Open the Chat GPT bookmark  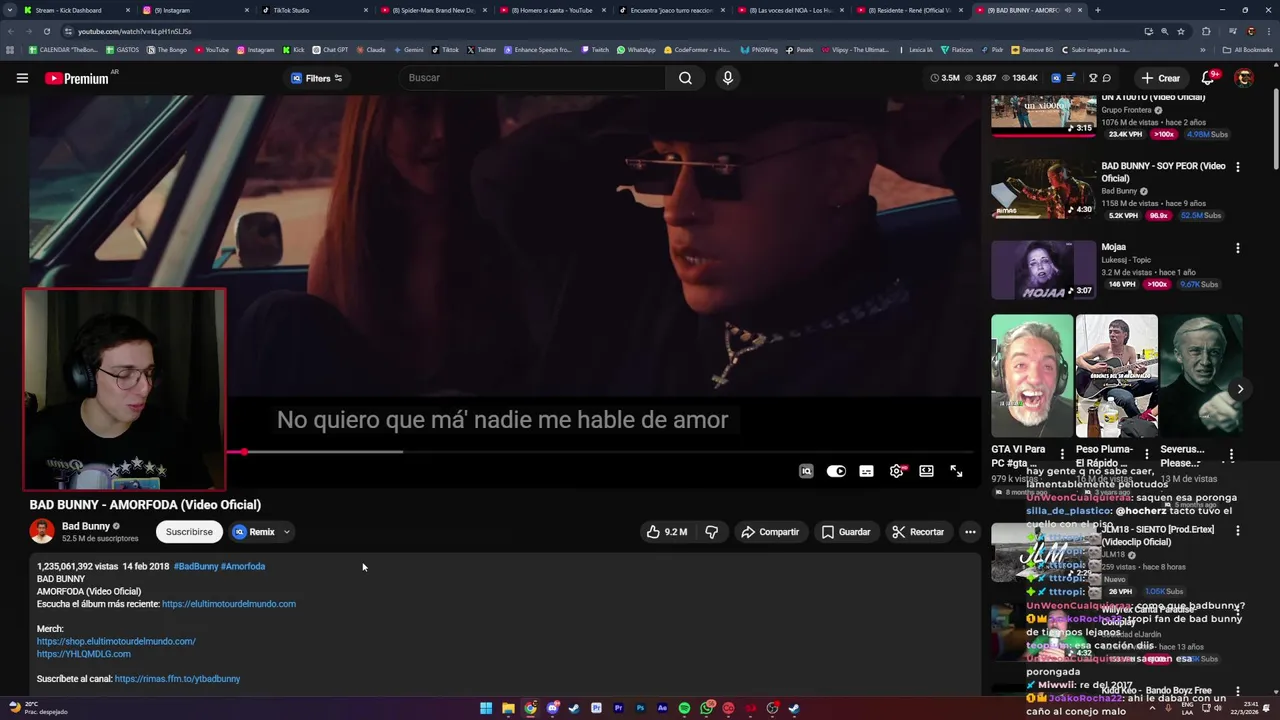pos(330,50)
